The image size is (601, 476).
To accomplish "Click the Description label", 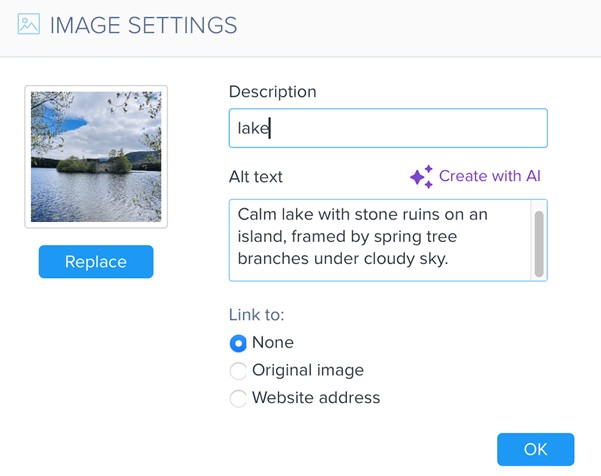I will point(273,92).
